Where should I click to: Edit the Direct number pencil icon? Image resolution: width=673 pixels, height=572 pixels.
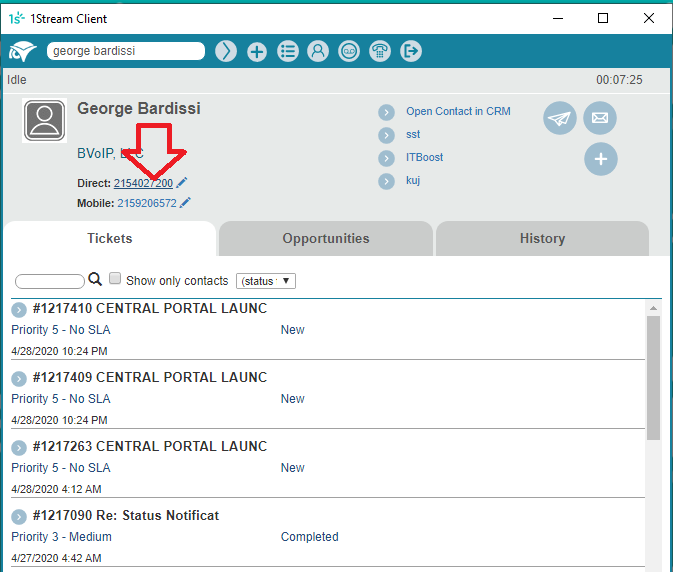point(182,183)
